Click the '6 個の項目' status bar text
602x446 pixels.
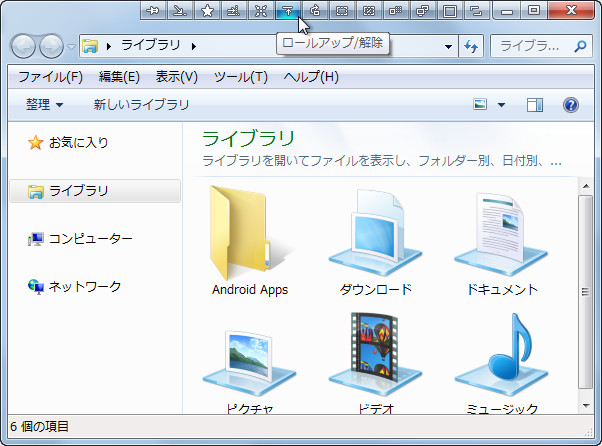click(40, 426)
